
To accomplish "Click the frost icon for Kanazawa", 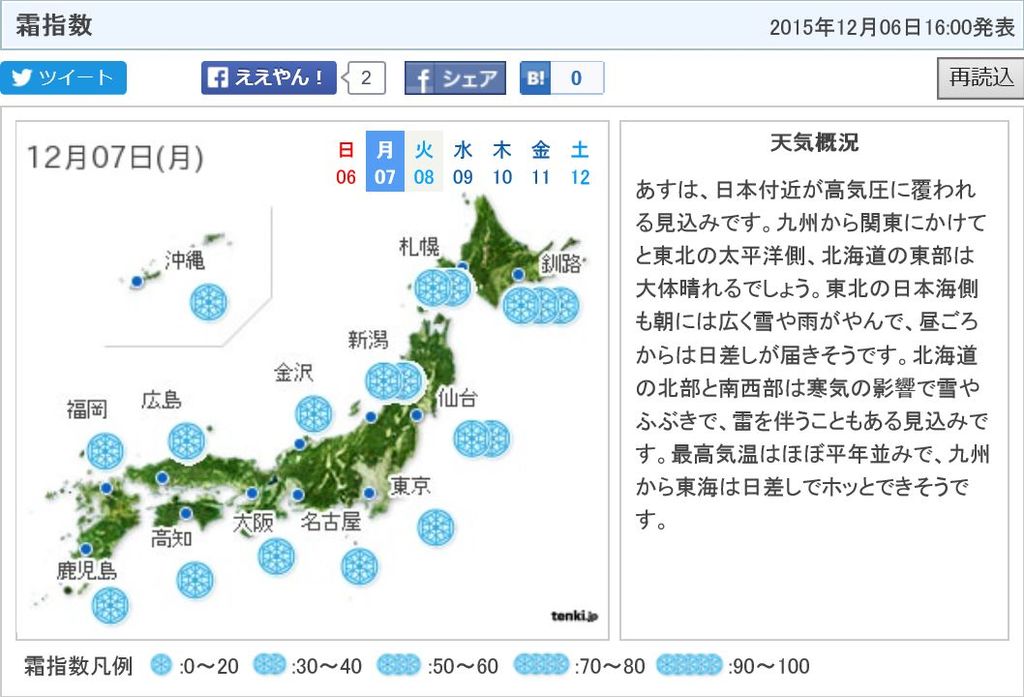I will pyautogui.click(x=313, y=413).
